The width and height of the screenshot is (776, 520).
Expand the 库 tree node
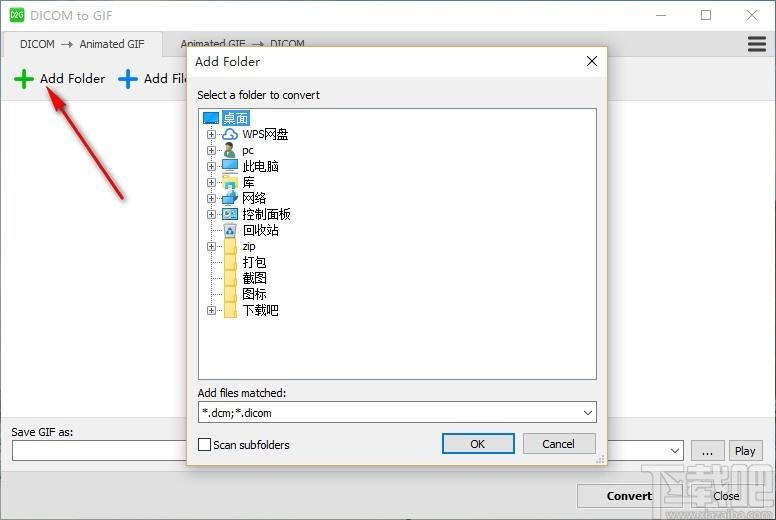coord(211,182)
